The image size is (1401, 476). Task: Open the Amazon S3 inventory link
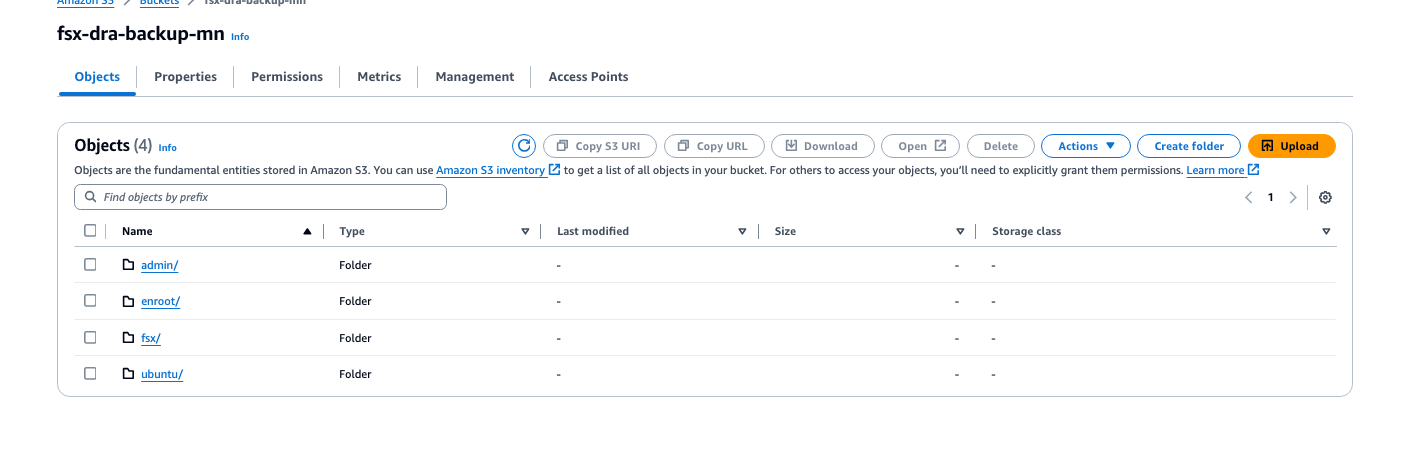click(491, 171)
